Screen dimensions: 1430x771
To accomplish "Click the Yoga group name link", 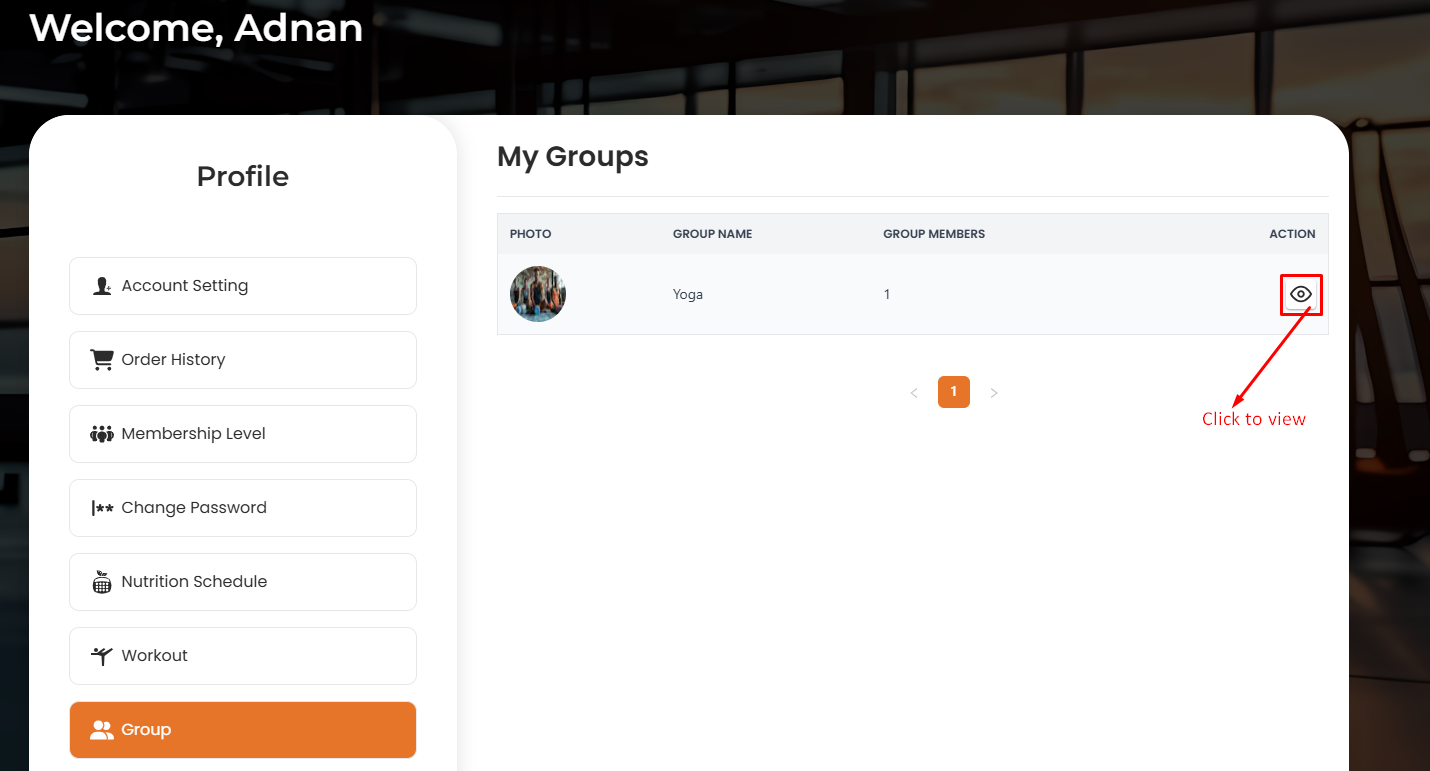I will (688, 294).
